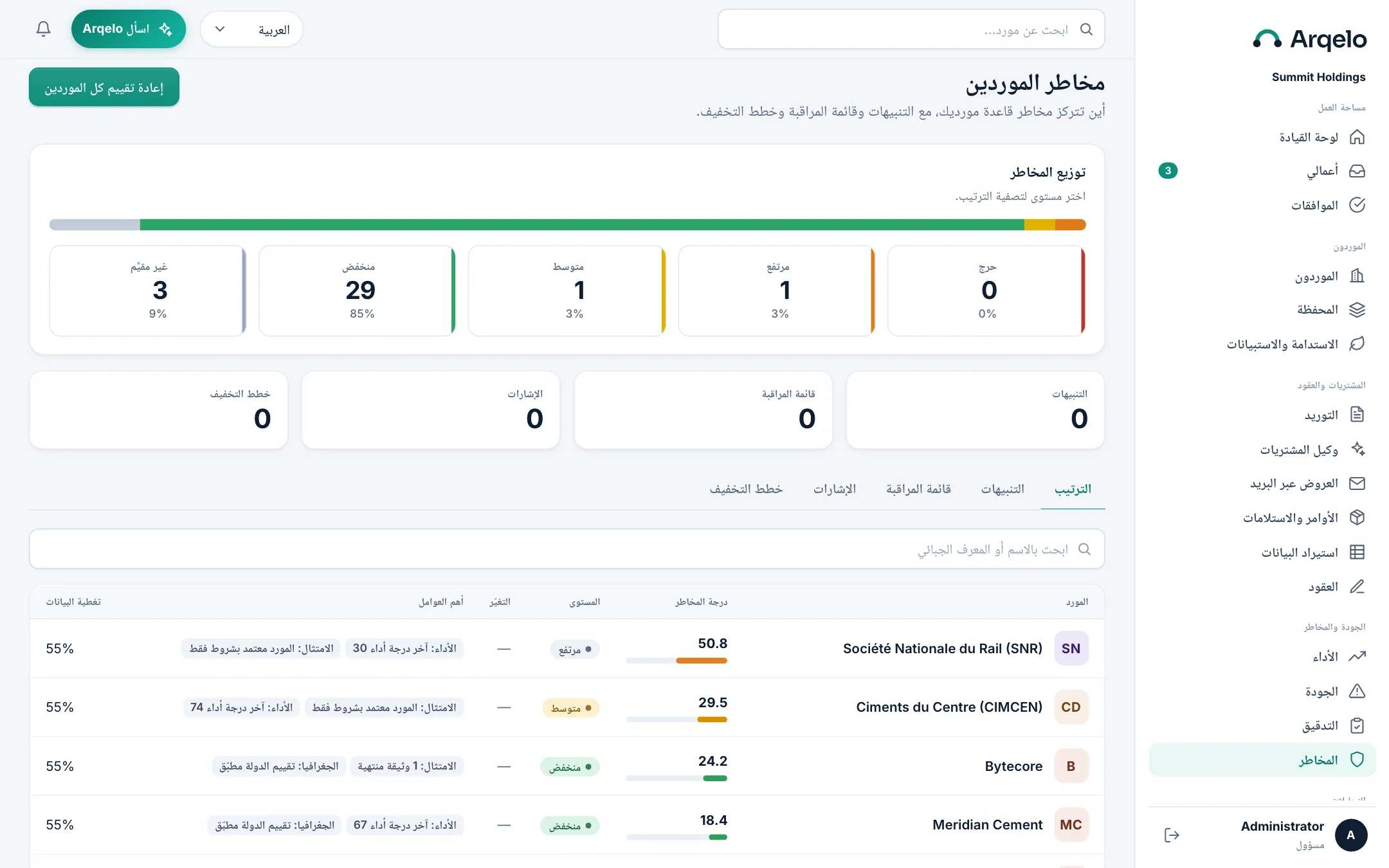Open وكيل المشتريات sparkle icon

[x=1357, y=449]
